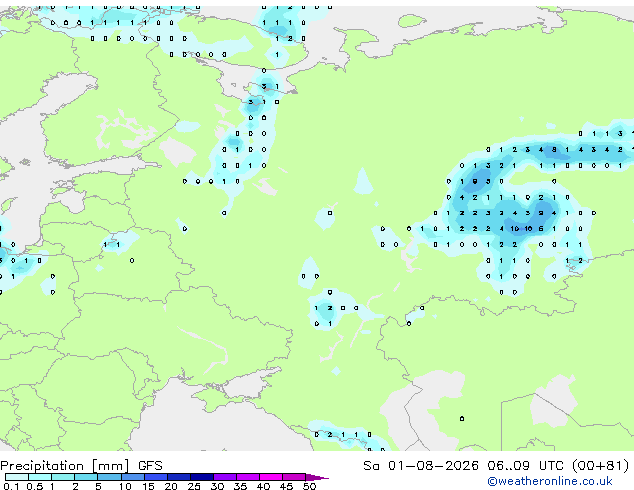634x490 pixels.
Task: Click the '06..09 UTC' time range
Action: (525, 466)
